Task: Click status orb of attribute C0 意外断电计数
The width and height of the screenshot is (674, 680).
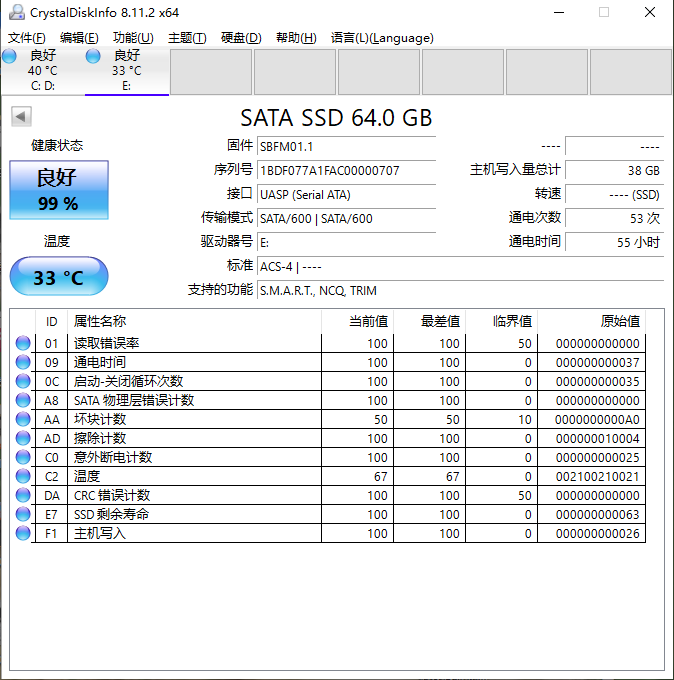Action: coord(23,457)
